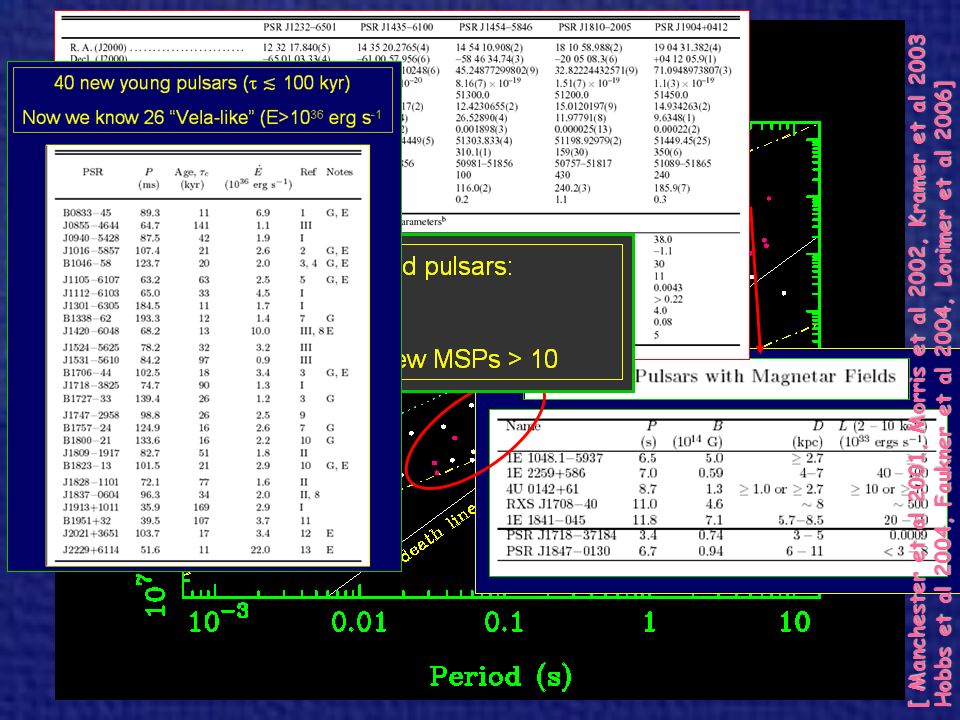Select the 'PSR J1847-0130' row name

point(558,551)
